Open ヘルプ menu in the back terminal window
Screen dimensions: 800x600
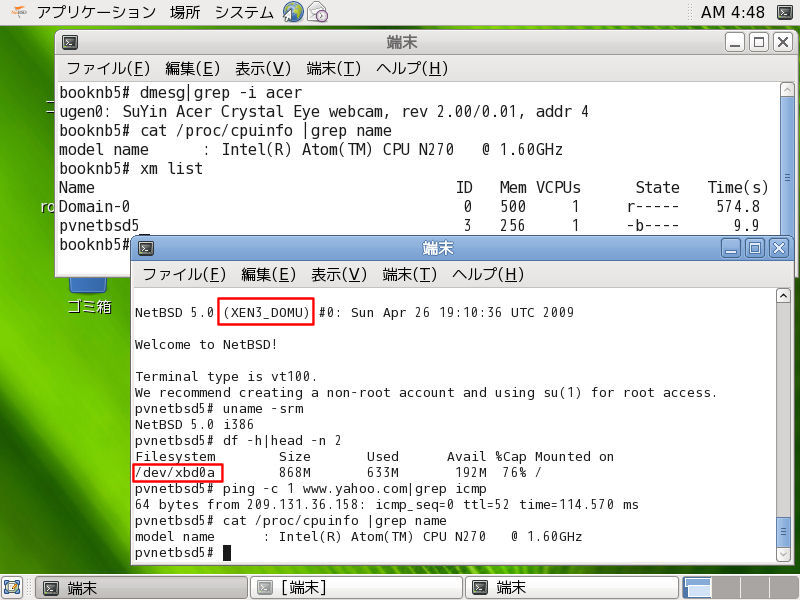(x=412, y=68)
